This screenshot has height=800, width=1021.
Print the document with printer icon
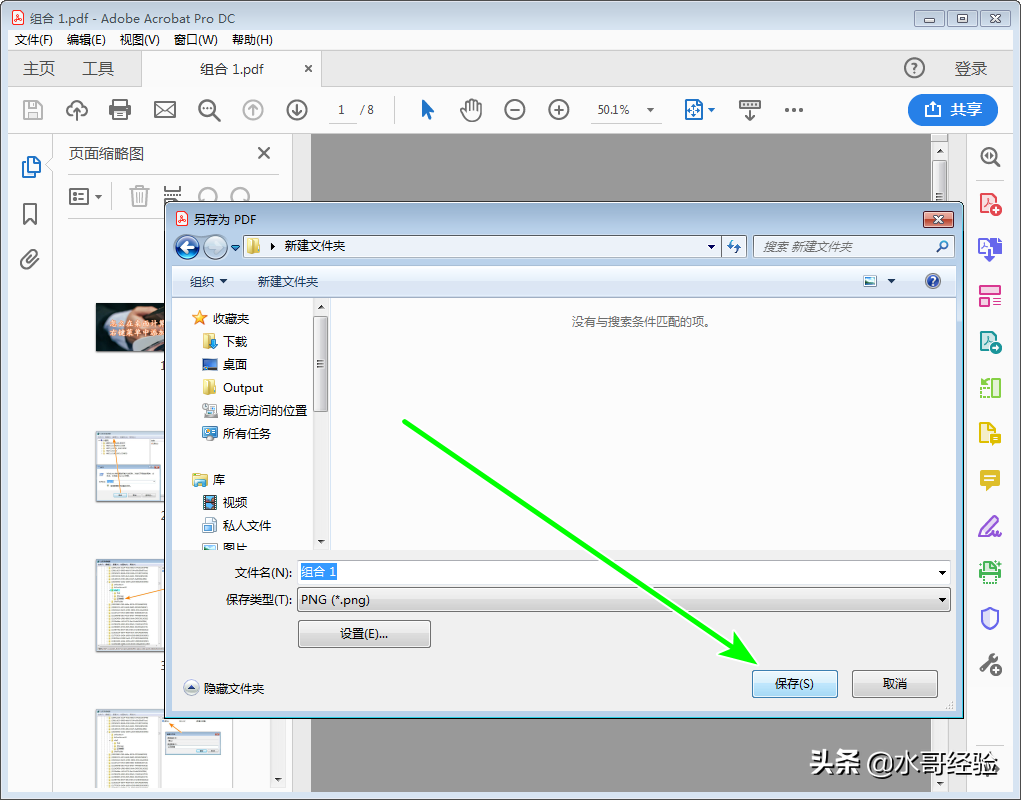tap(120, 110)
